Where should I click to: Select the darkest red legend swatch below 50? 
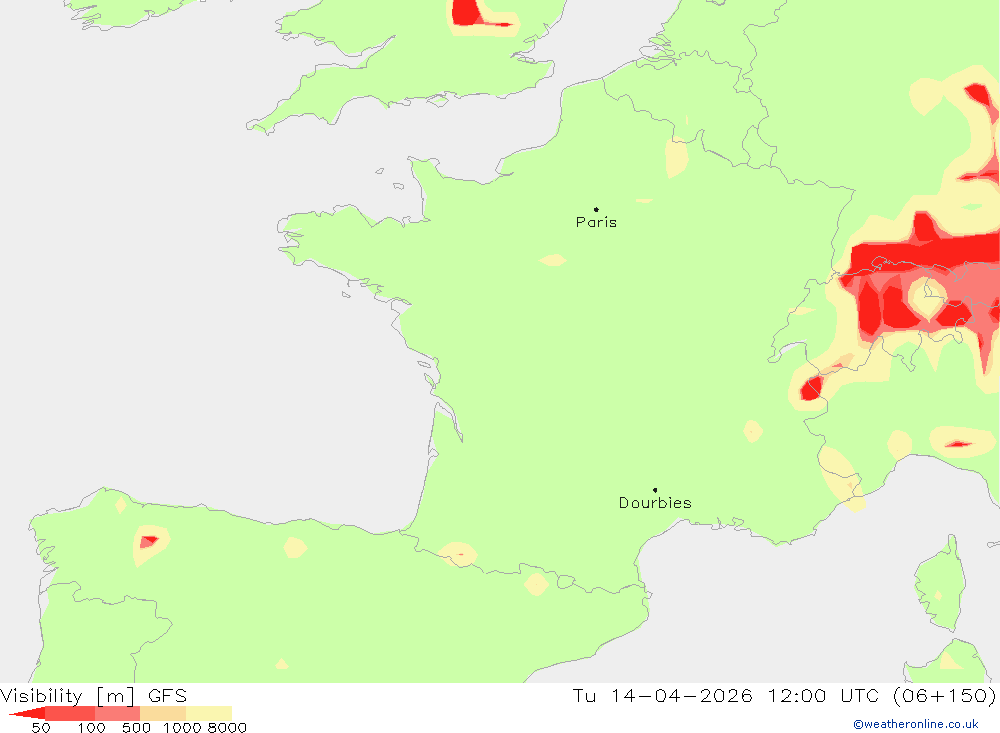(27, 713)
